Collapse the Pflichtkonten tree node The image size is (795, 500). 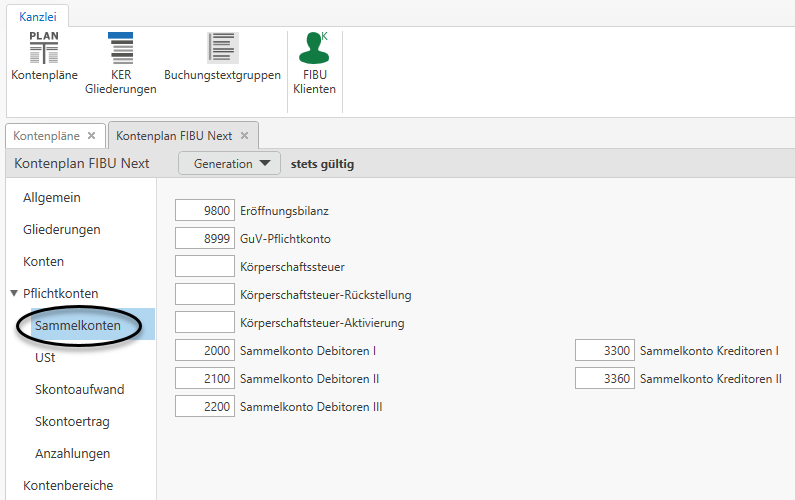(14, 293)
